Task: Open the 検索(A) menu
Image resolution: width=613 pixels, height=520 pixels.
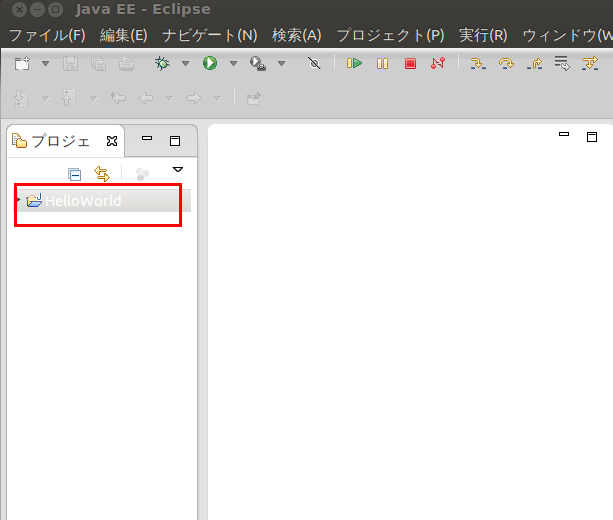Action: (x=297, y=36)
